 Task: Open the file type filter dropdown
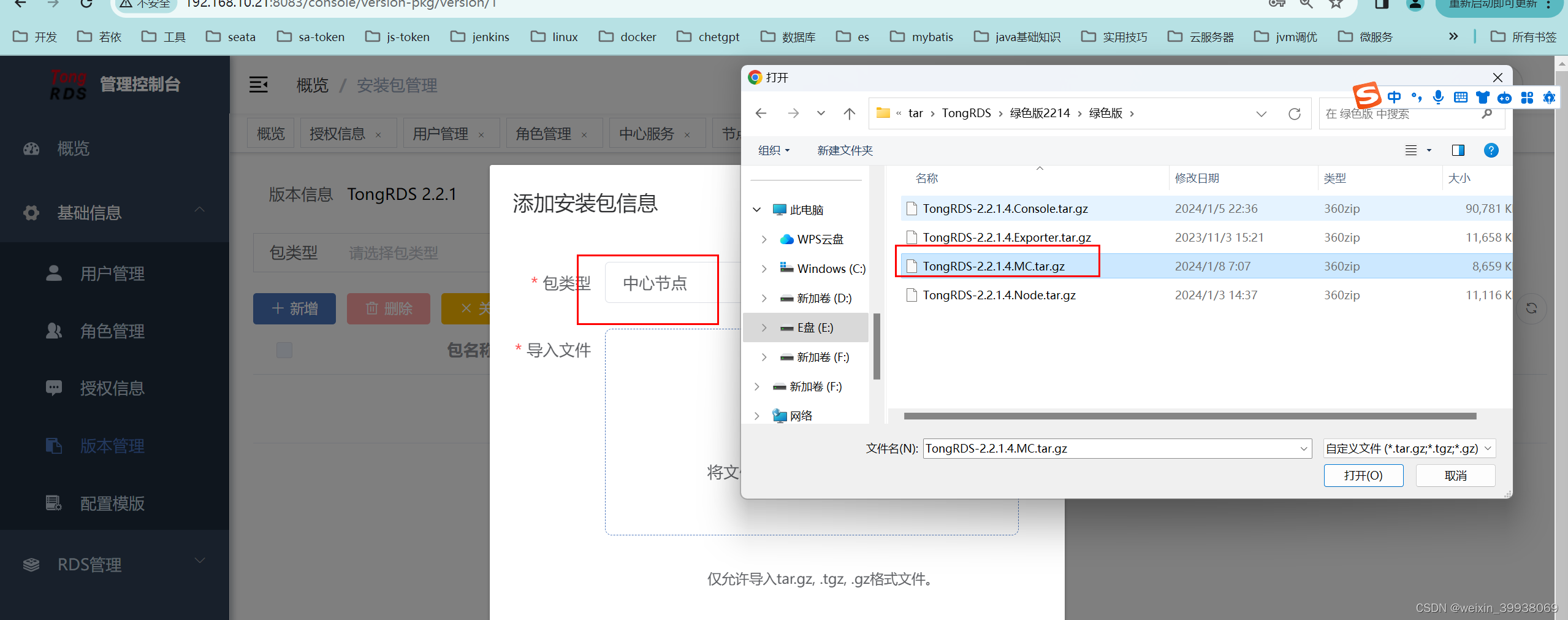click(1409, 448)
